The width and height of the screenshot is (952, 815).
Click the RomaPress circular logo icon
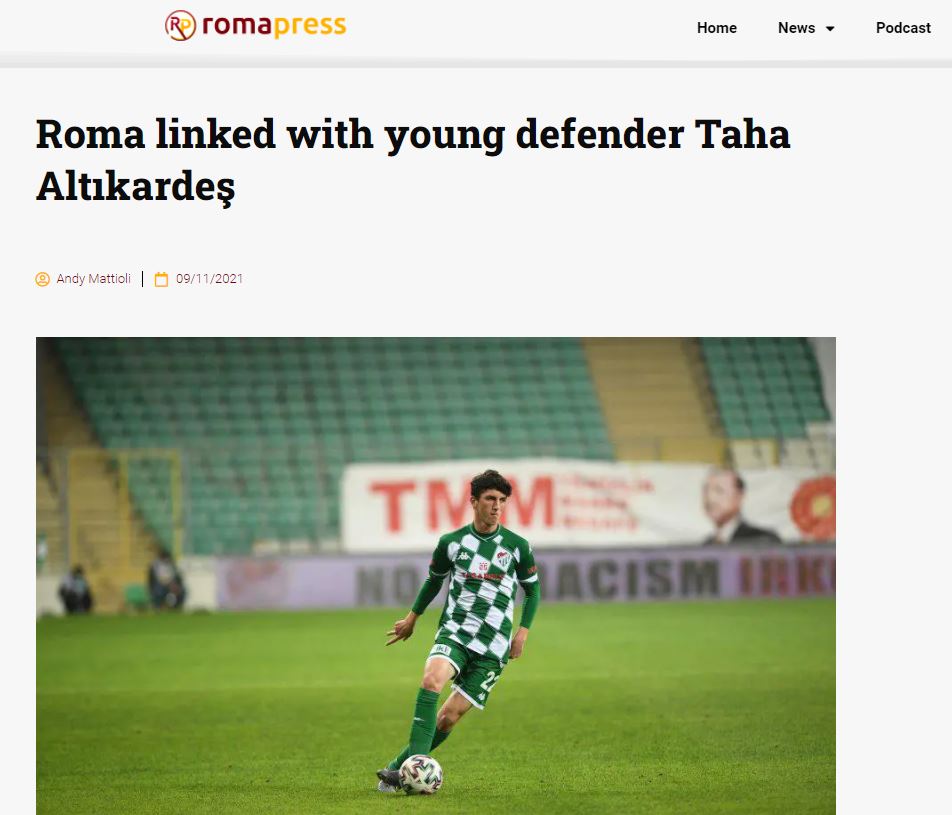pyautogui.click(x=180, y=26)
